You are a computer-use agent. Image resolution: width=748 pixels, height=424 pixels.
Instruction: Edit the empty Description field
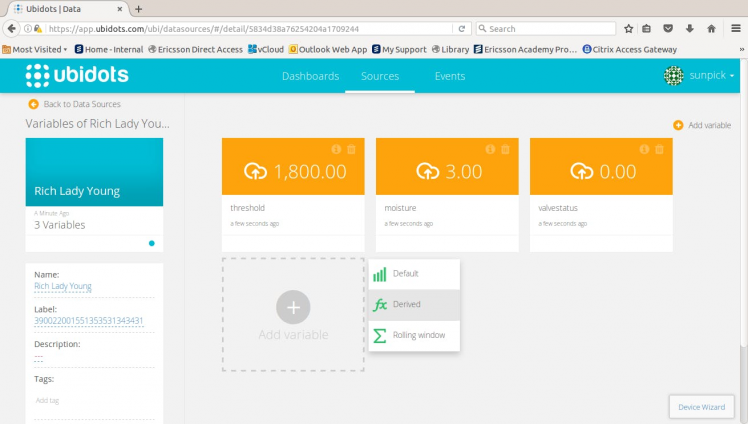pyautogui.click(x=39, y=358)
